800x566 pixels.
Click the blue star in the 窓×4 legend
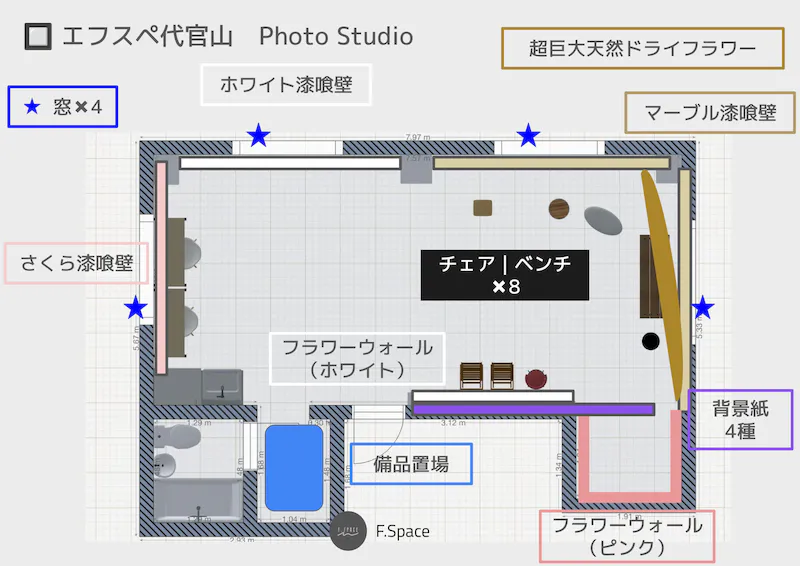coord(32,107)
